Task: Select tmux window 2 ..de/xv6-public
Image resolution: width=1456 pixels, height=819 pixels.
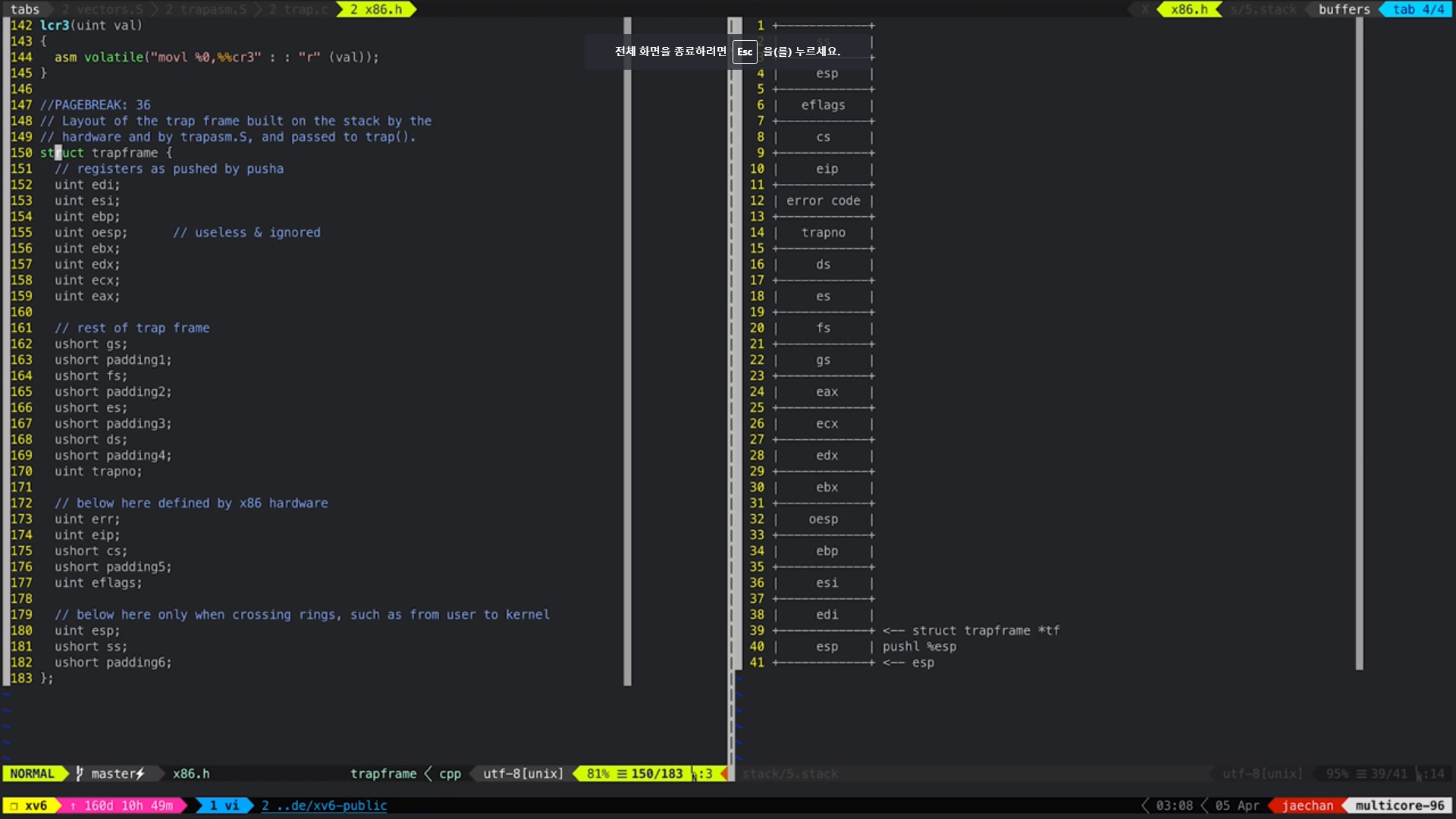Action: click(325, 805)
